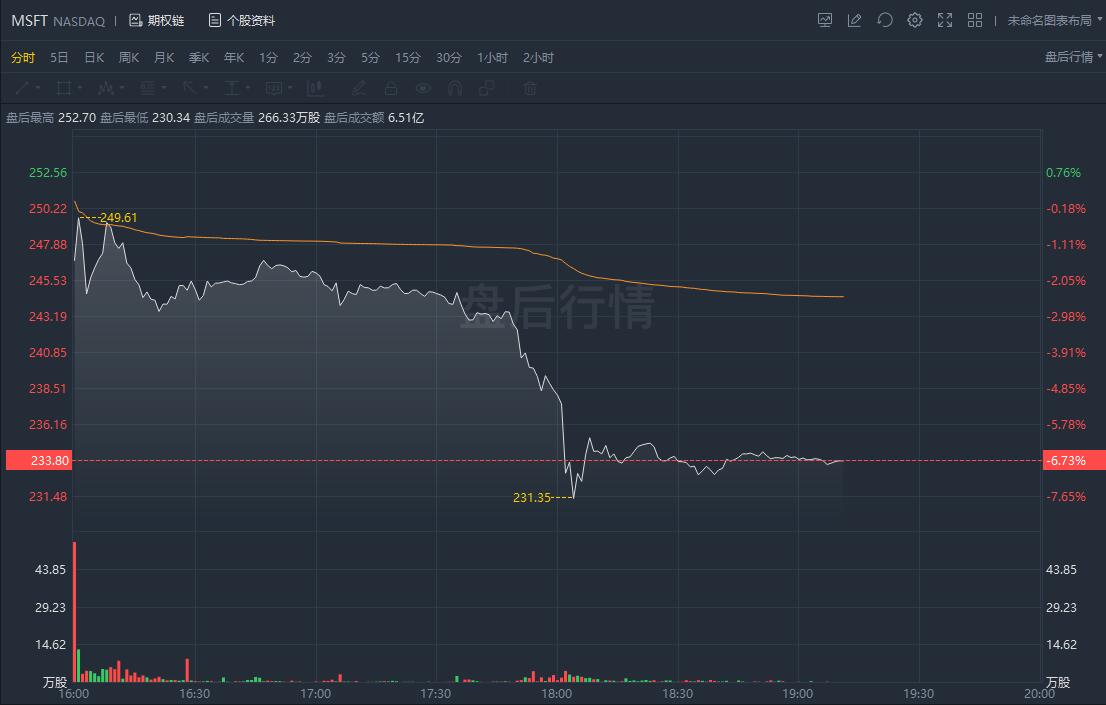Delete drawings with the trash icon
This screenshot has height=705, width=1106.
point(530,88)
